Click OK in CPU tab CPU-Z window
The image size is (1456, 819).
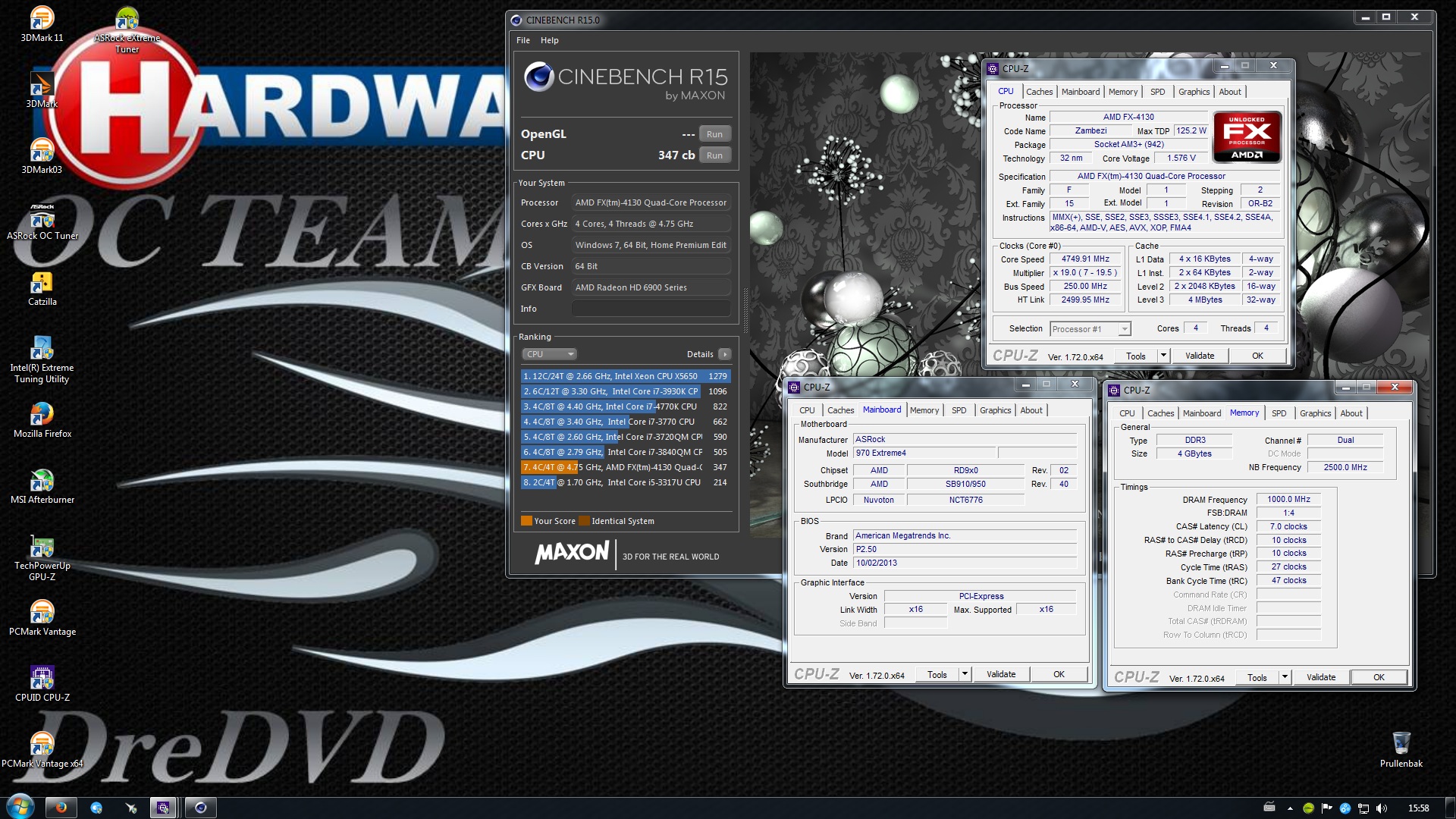click(1257, 356)
